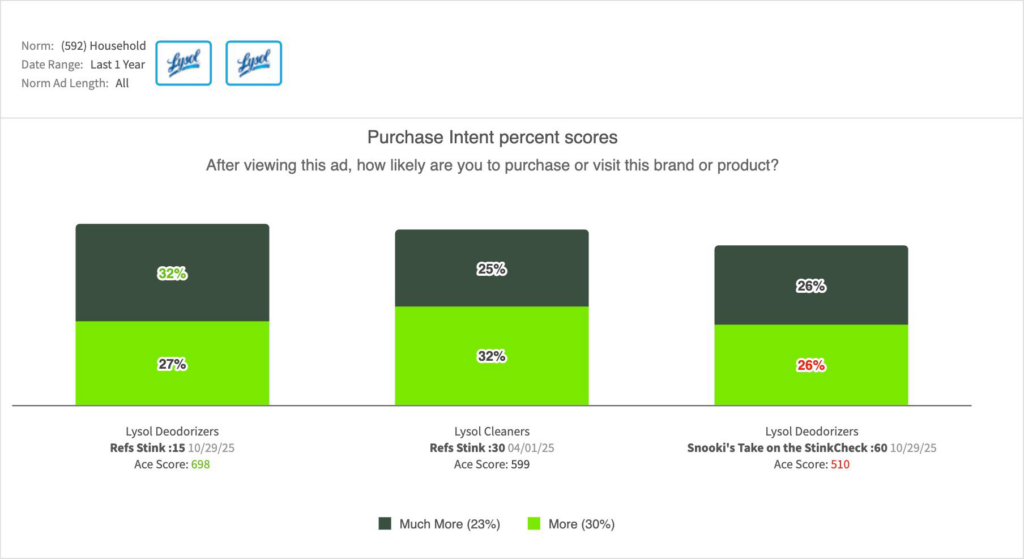Screen dimensions: 1024x559
Task: Click the 25% dark segment of middle bar
Action: tap(491, 268)
